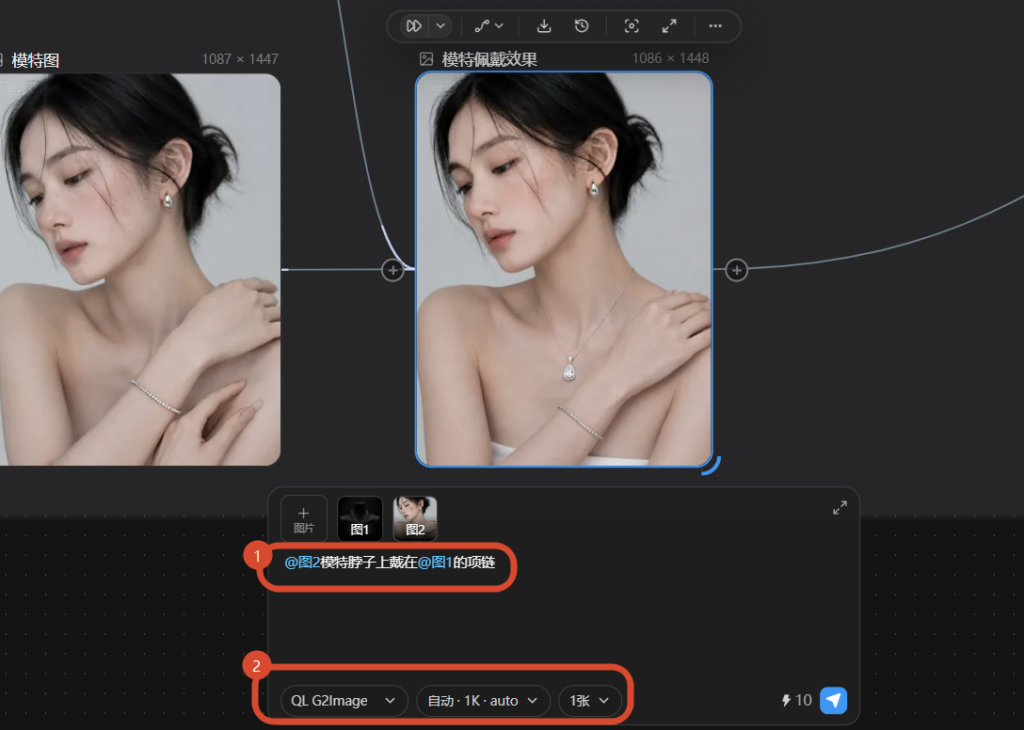Click the download icon in the toolbar
1024x730 pixels.
point(543,26)
